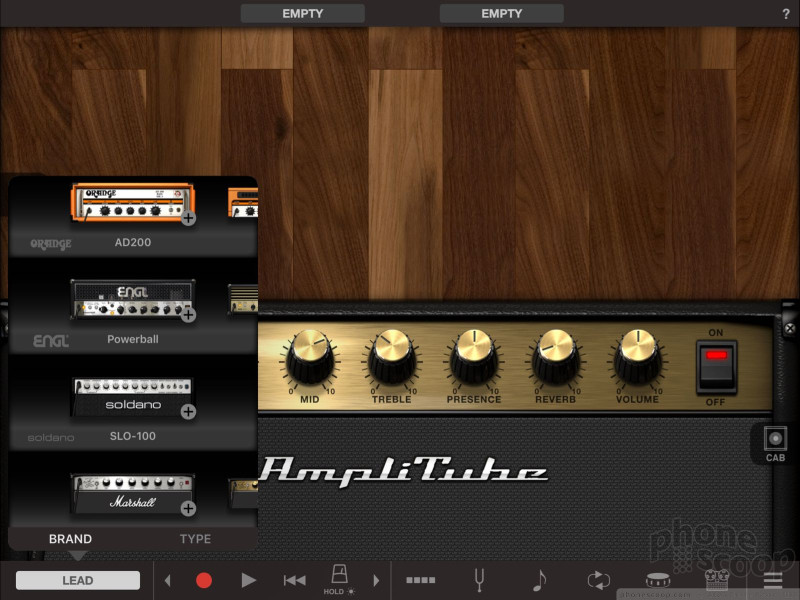Open the drum loop module
800x600 pixels.
(x=658, y=580)
